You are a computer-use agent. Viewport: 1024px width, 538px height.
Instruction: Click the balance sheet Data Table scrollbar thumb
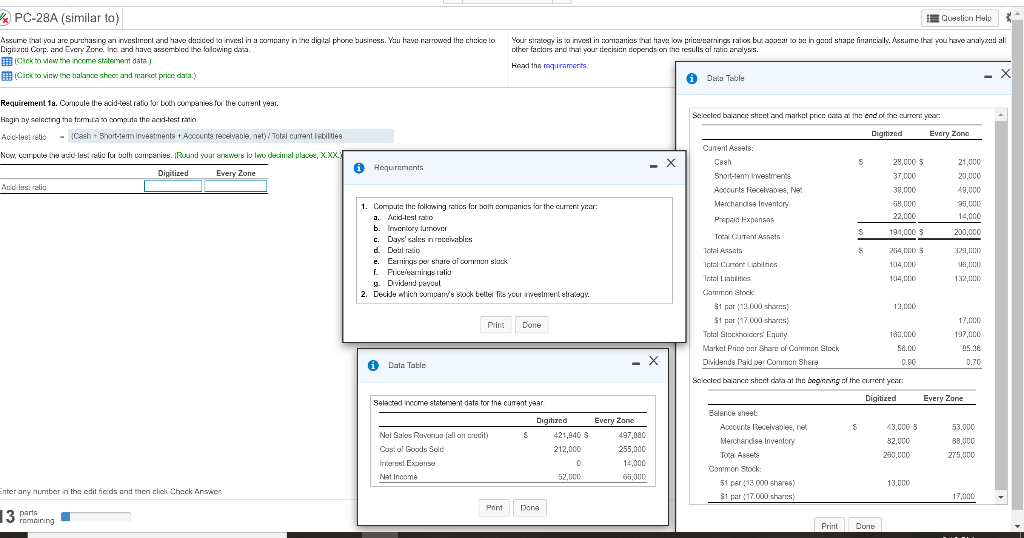coord(1000,305)
